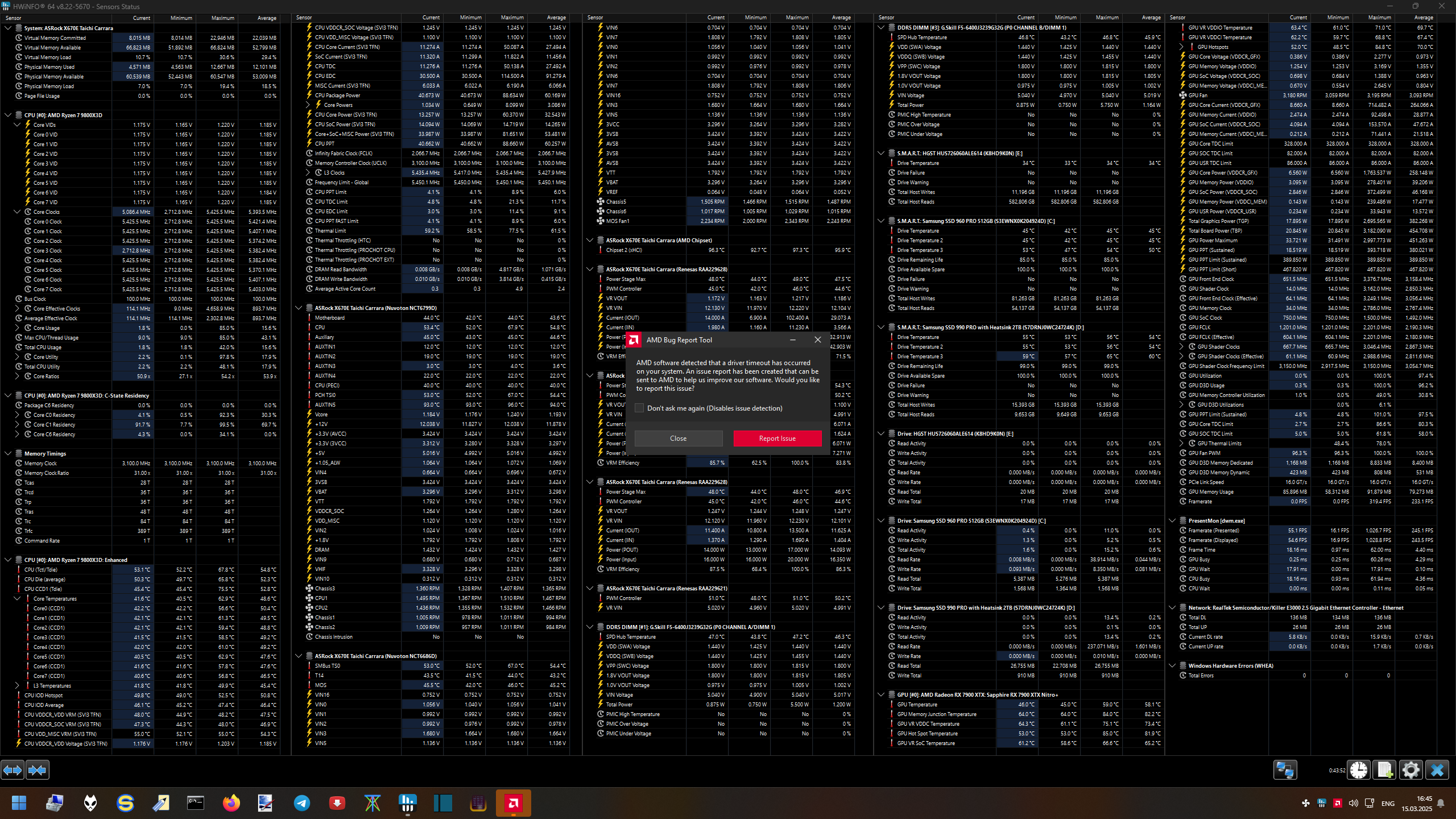
Task: Start logging with the sheet-plus icon
Action: (x=1384, y=770)
